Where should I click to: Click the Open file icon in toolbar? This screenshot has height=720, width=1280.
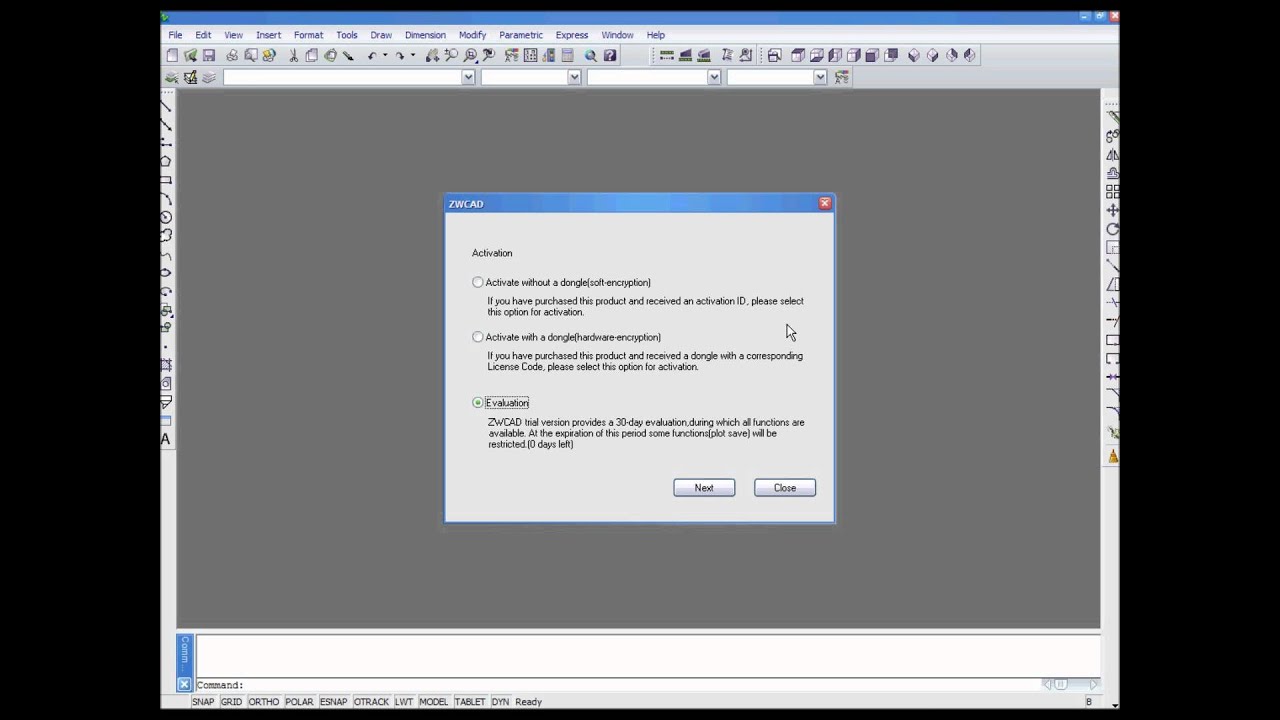pos(190,56)
